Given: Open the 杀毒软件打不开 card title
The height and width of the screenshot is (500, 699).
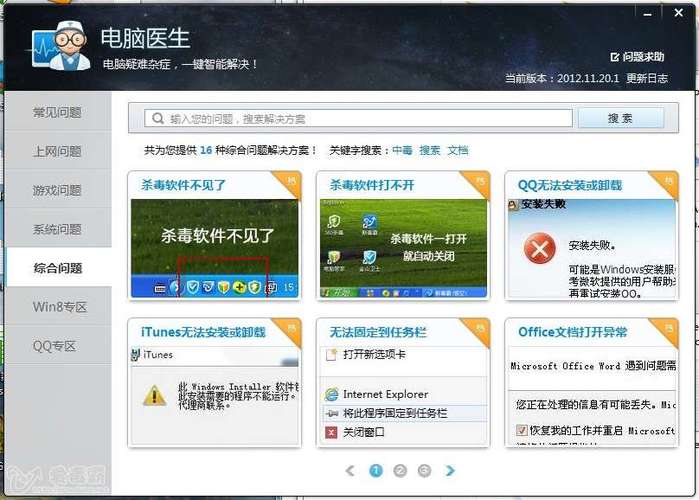Looking at the screenshot, I should [x=372, y=184].
